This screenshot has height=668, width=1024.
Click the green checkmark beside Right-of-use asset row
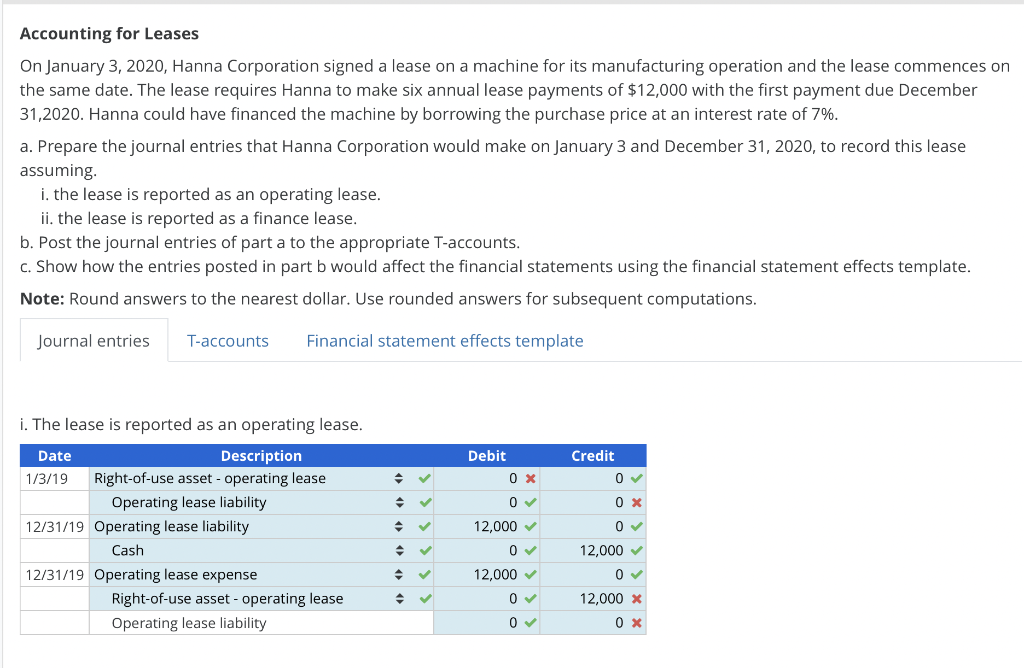(424, 478)
